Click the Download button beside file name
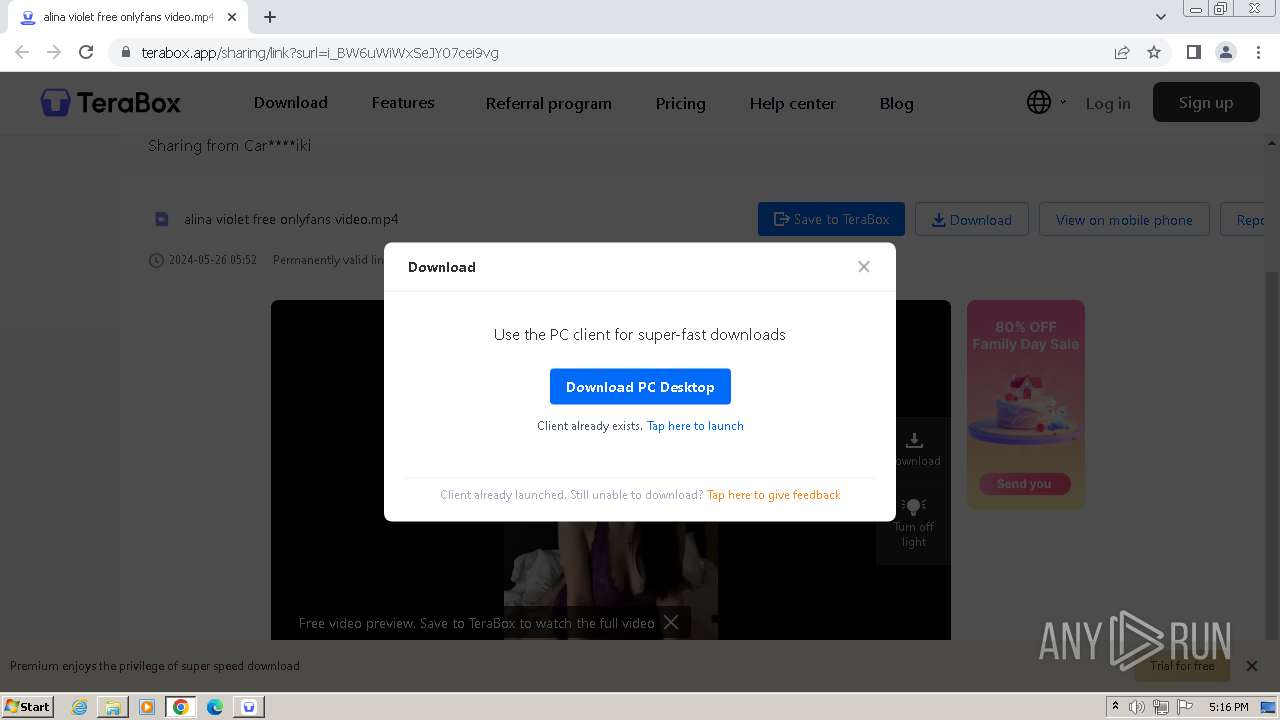1280x720 pixels. [972, 219]
